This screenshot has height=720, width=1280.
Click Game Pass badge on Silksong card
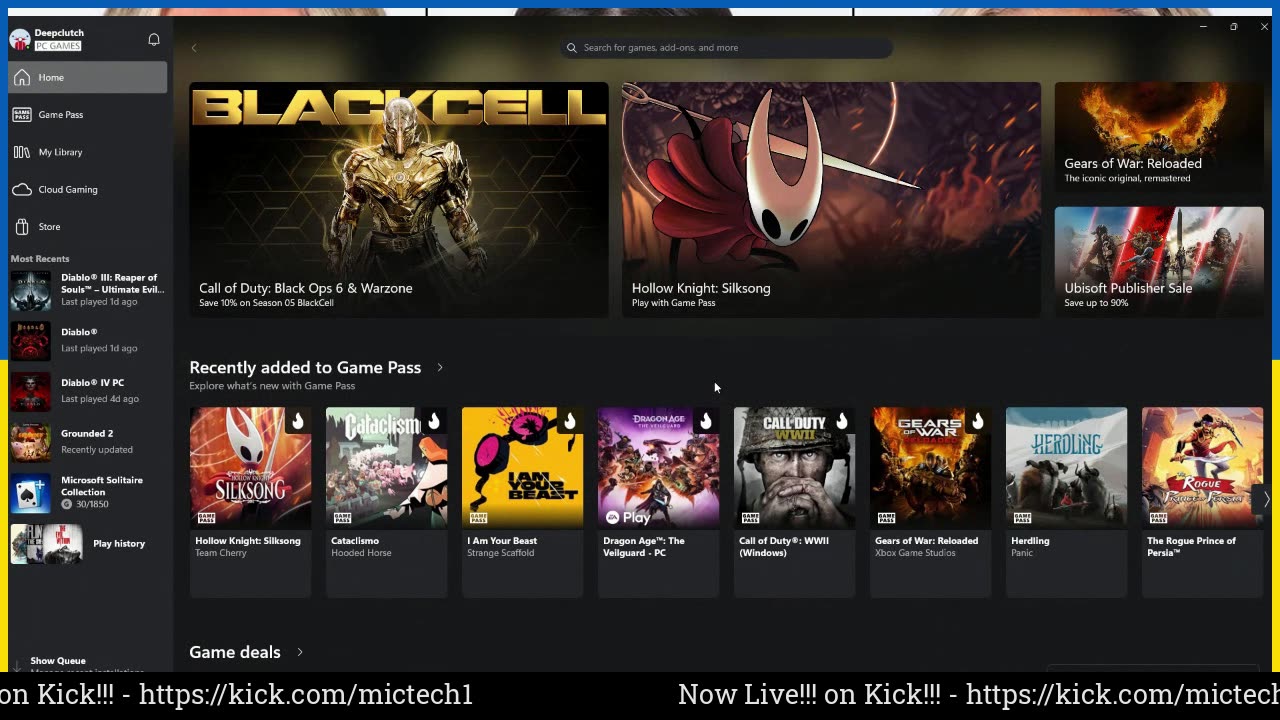(x=206, y=517)
